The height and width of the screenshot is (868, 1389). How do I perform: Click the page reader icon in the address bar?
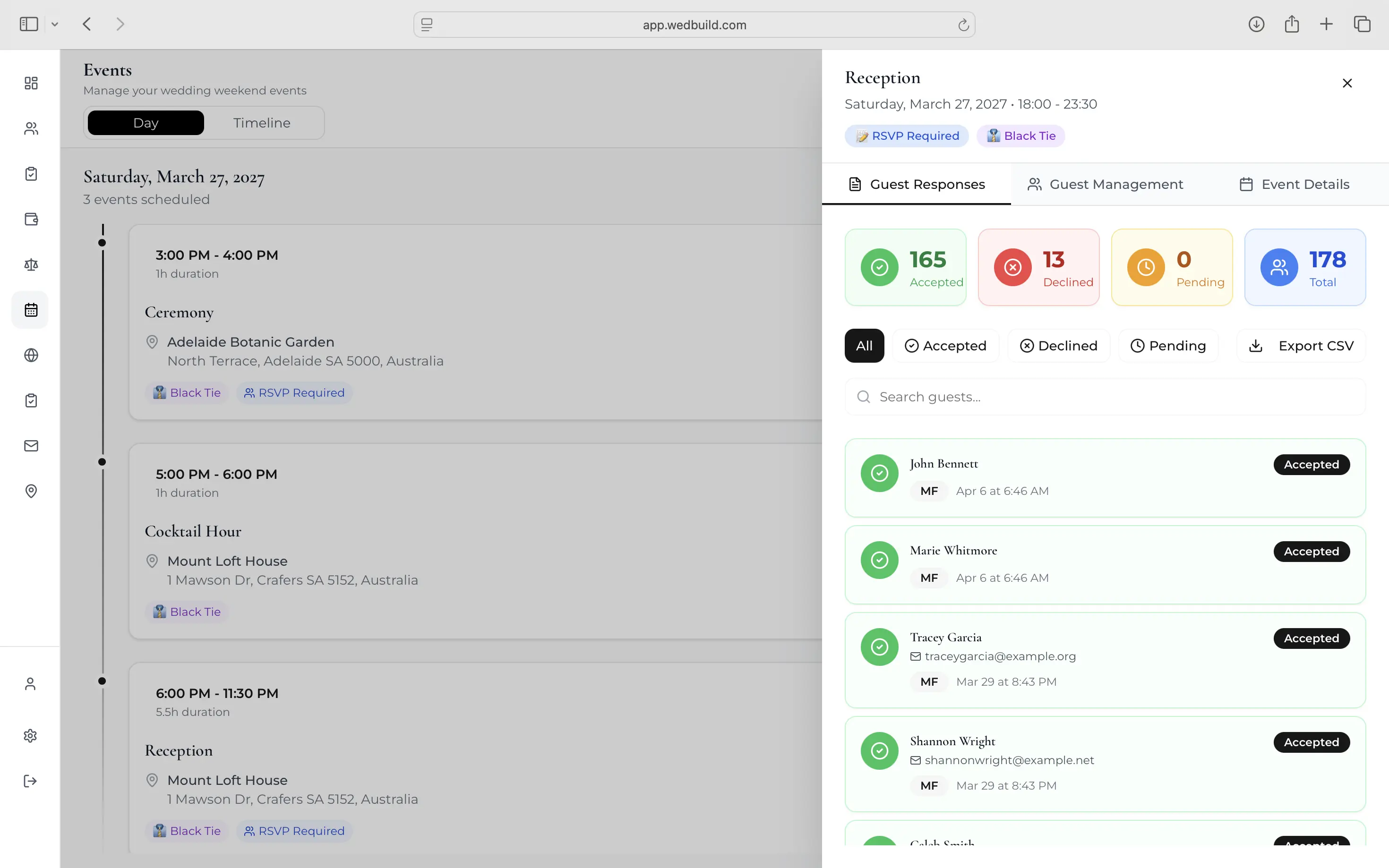[x=427, y=25]
